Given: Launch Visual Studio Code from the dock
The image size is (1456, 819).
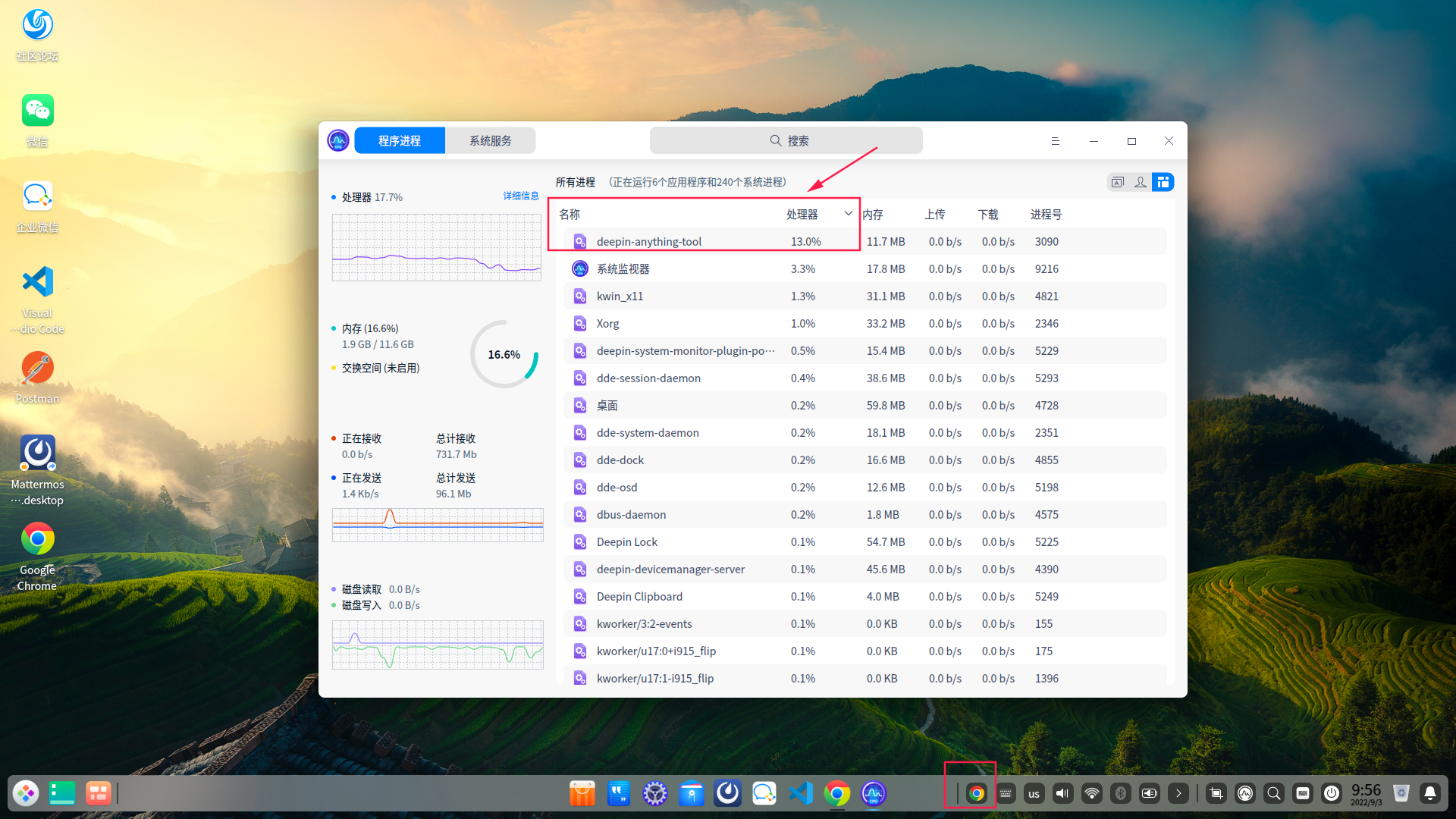Looking at the screenshot, I should [801, 793].
